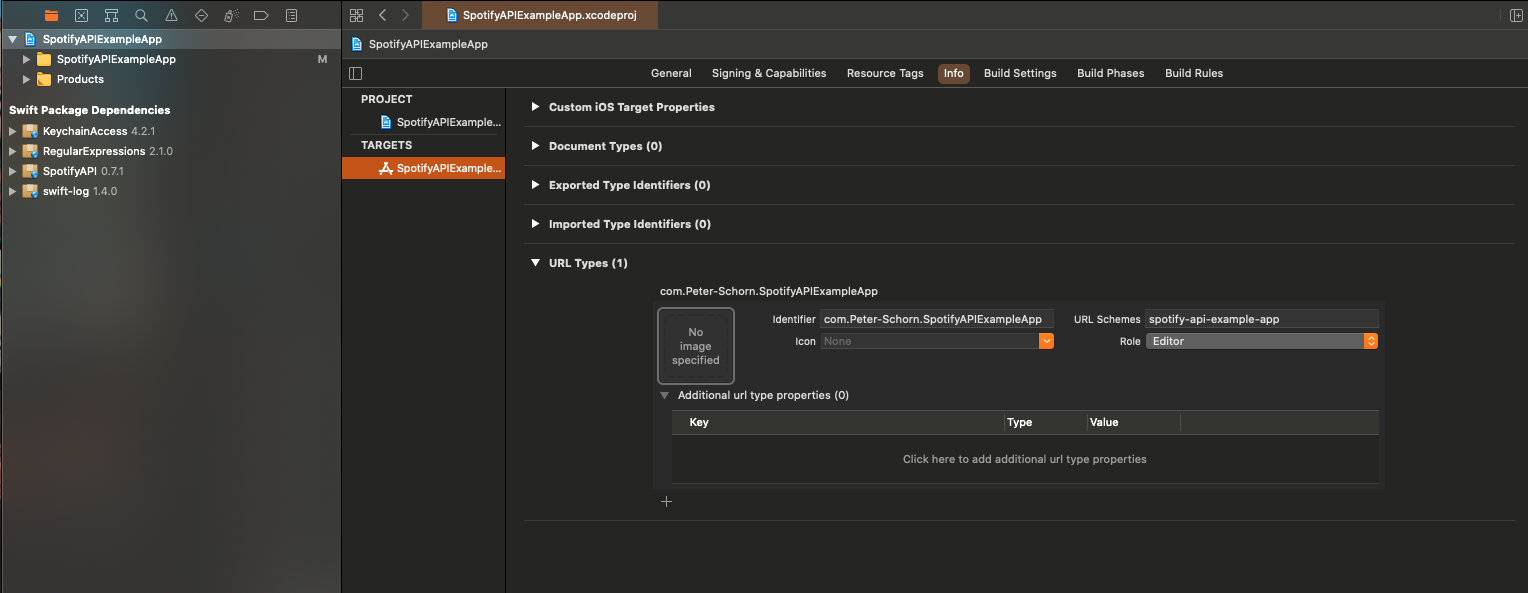The image size is (1528, 593).
Task: Open the Debug navigator spray icon
Action: 231,15
